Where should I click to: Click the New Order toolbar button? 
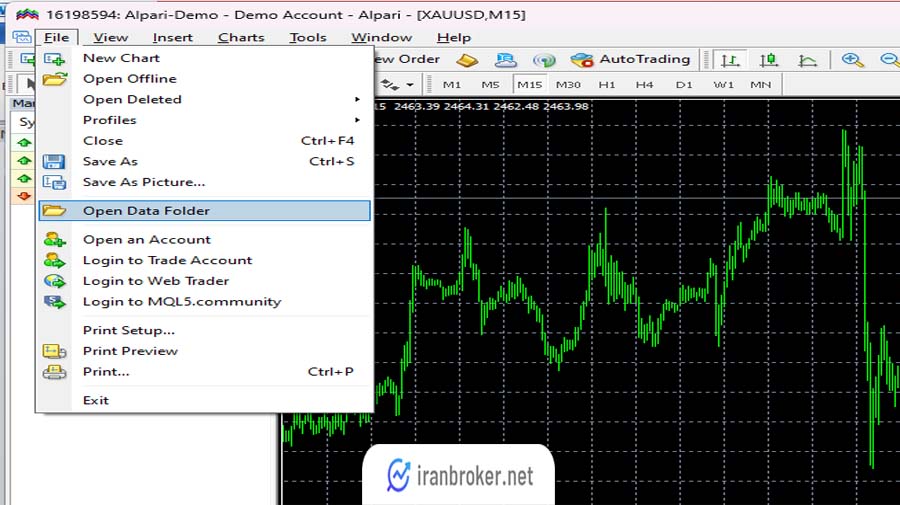(x=408, y=59)
